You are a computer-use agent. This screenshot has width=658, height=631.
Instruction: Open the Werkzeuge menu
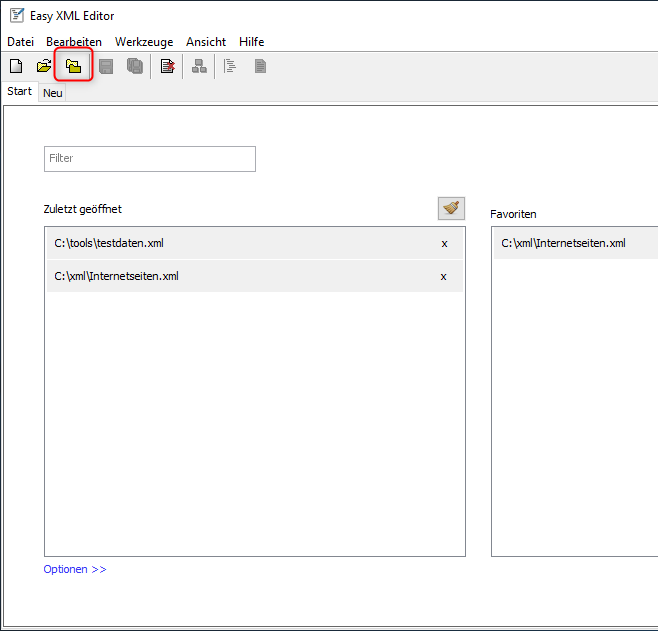click(x=144, y=42)
